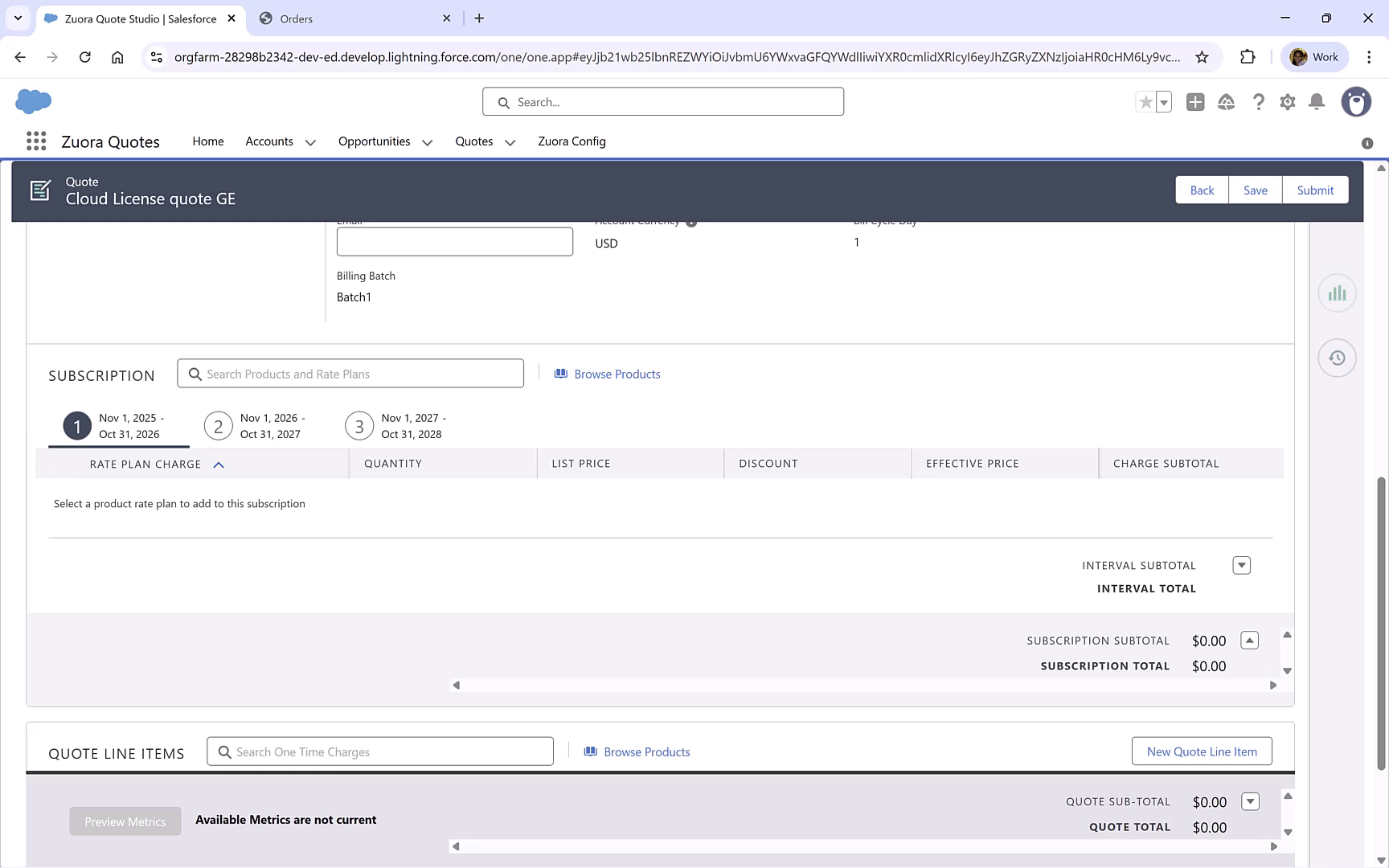
Task: Toggle the favorites star for this page
Action: click(1145, 102)
